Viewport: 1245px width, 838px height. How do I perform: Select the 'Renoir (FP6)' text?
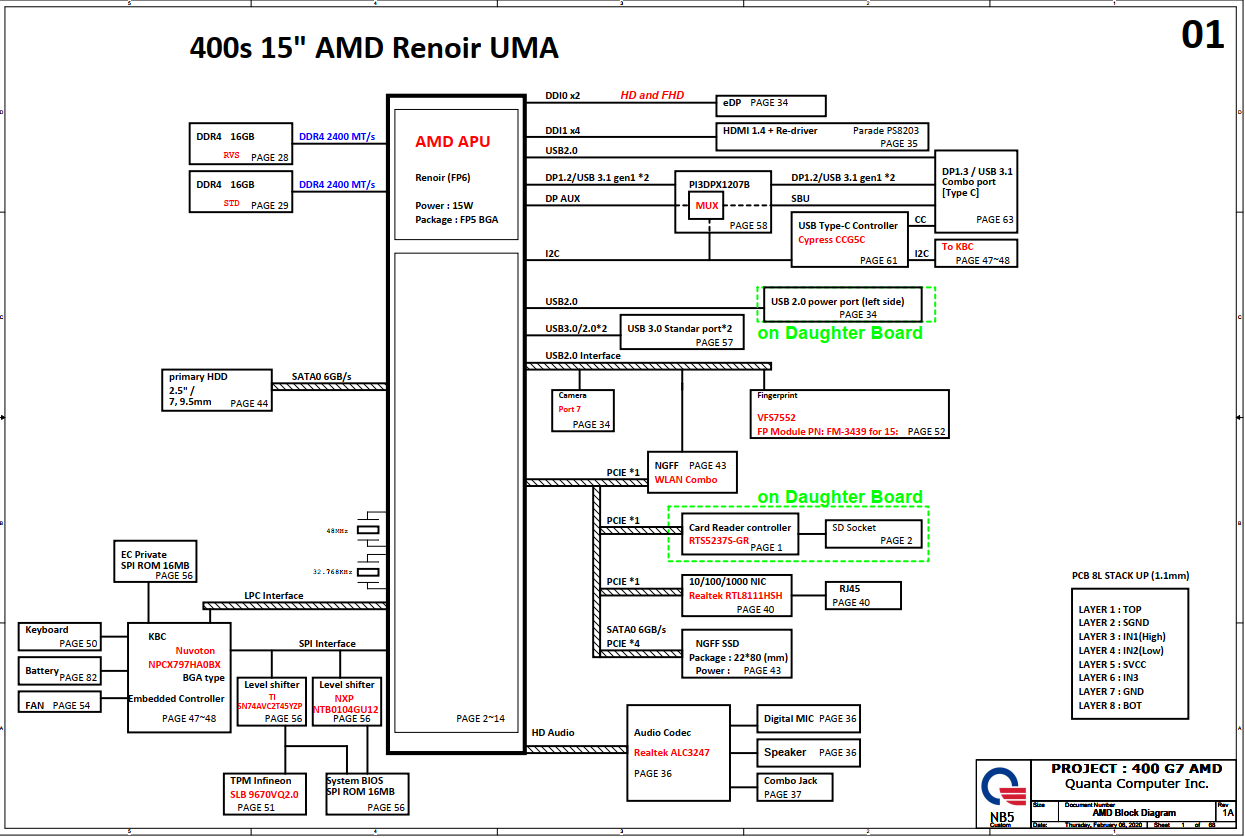point(443,178)
